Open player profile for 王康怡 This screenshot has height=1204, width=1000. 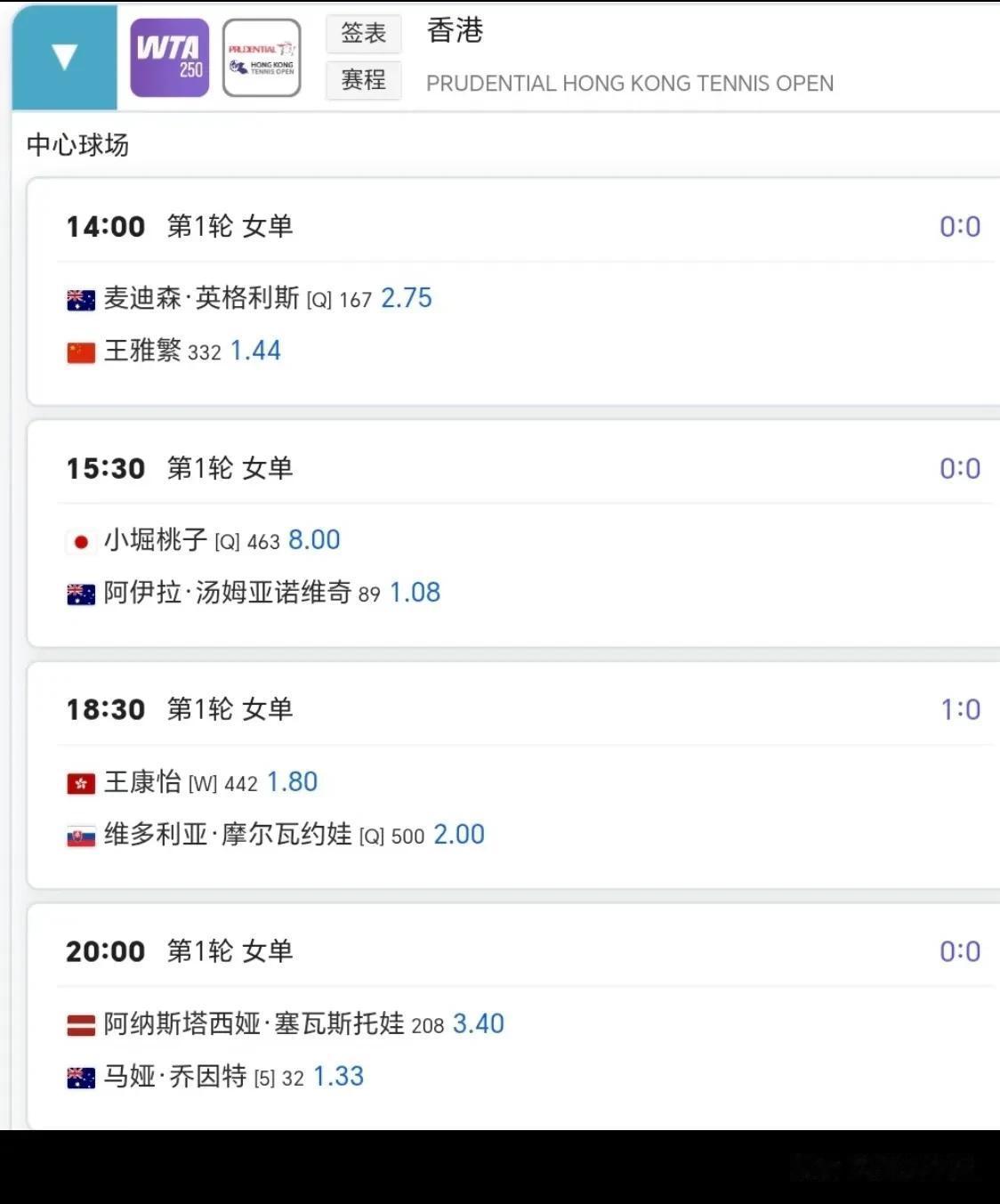(x=142, y=782)
